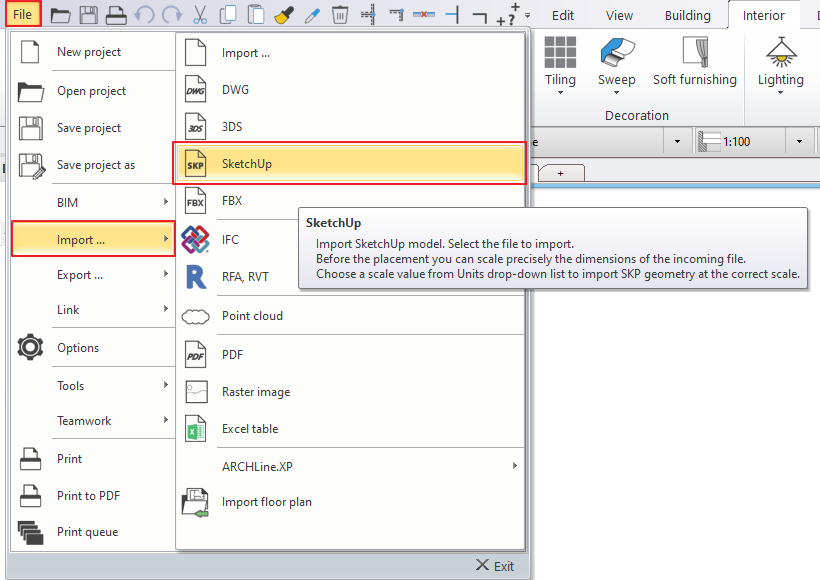Click the undo arrow in toolbar
Image resolution: width=820 pixels, height=580 pixels.
point(144,15)
